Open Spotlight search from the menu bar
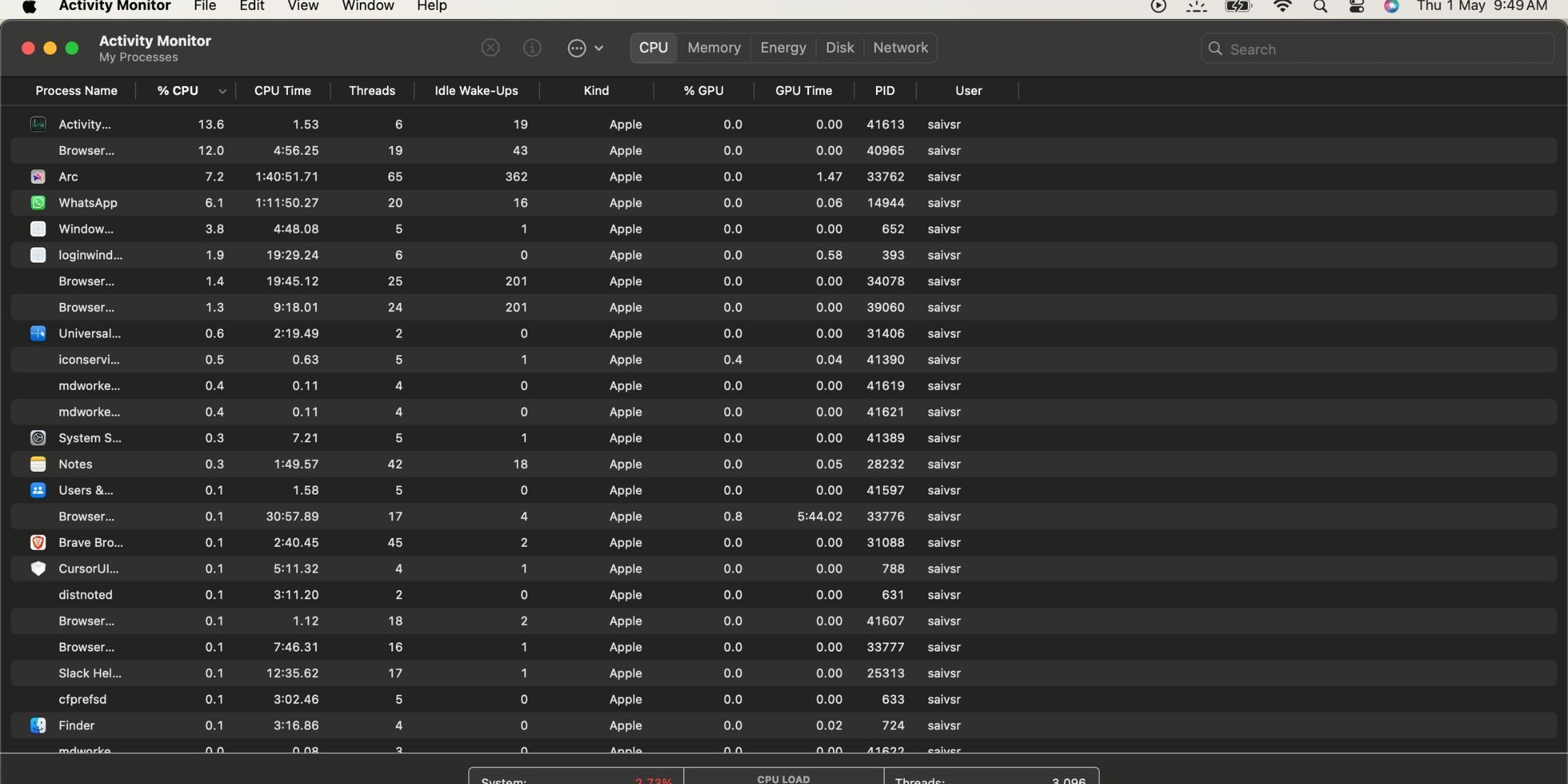The image size is (1568, 784). pyautogui.click(x=1319, y=6)
